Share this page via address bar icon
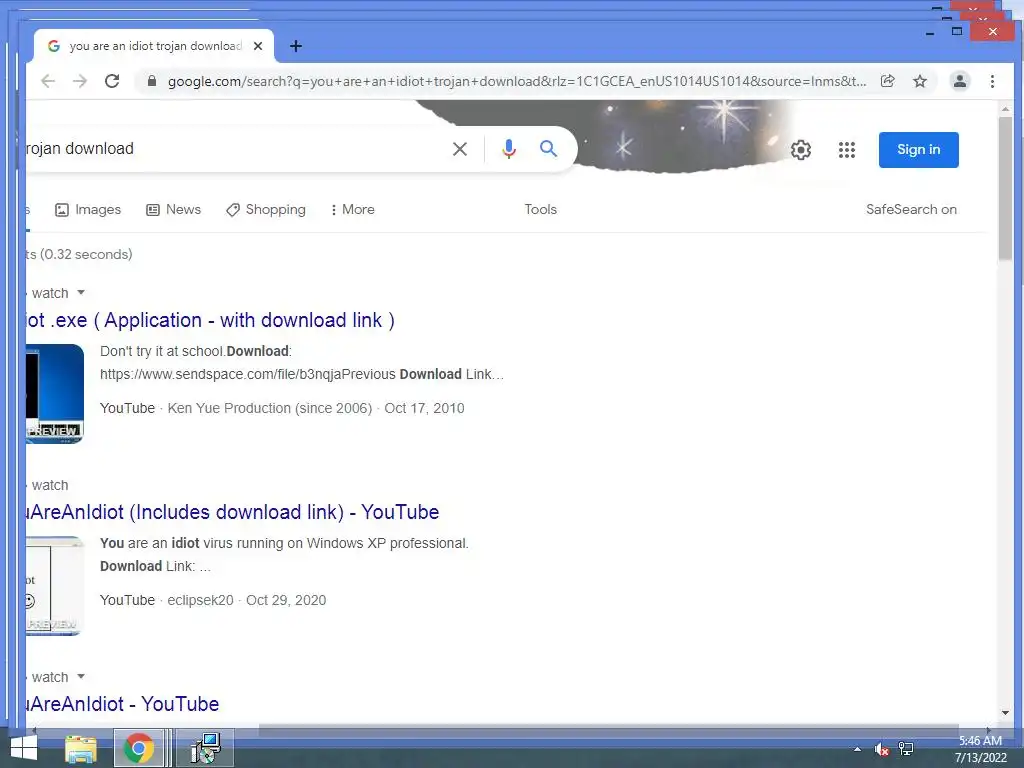1024x768 pixels. (x=888, y=81)
